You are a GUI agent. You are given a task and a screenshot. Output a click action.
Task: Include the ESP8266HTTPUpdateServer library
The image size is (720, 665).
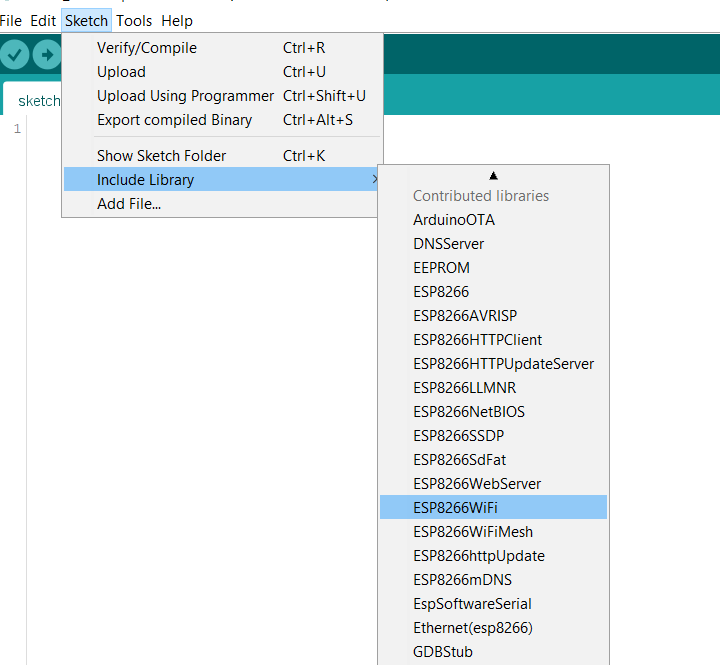coord(494,364)
